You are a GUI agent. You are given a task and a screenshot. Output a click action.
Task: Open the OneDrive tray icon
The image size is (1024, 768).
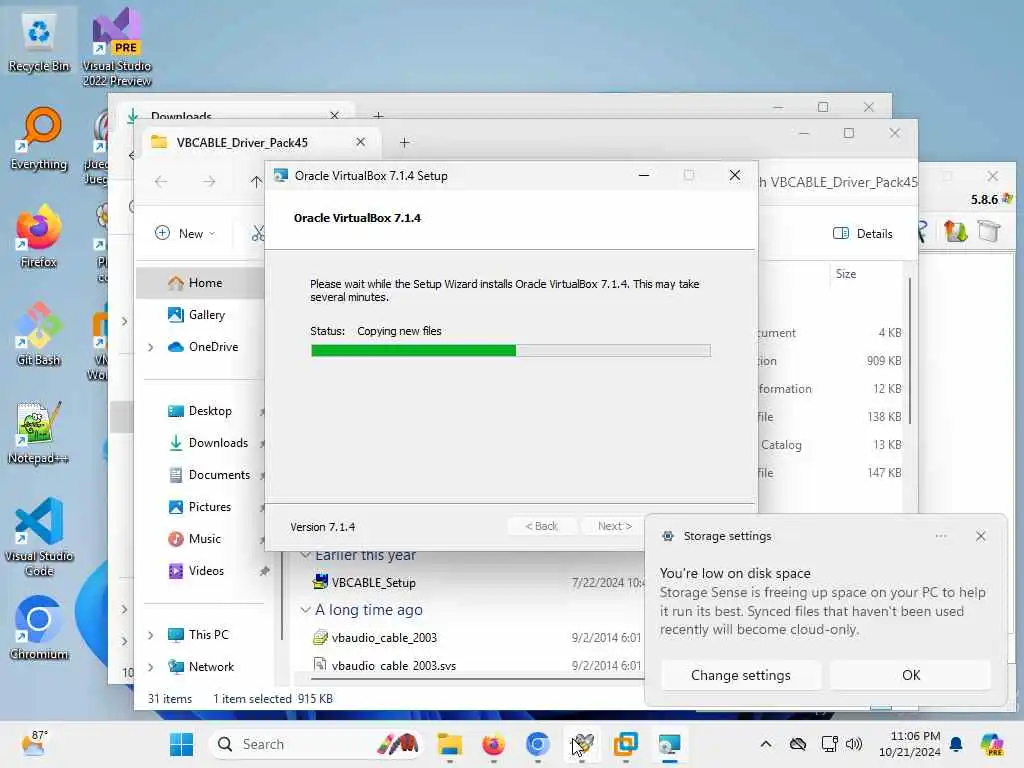797,744
